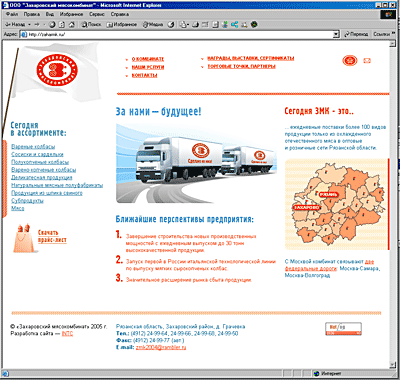This screenshot has height=380, width=400.
Task: Click the trucks banner image
Action: pyautogui.click(x=196, y=163)
